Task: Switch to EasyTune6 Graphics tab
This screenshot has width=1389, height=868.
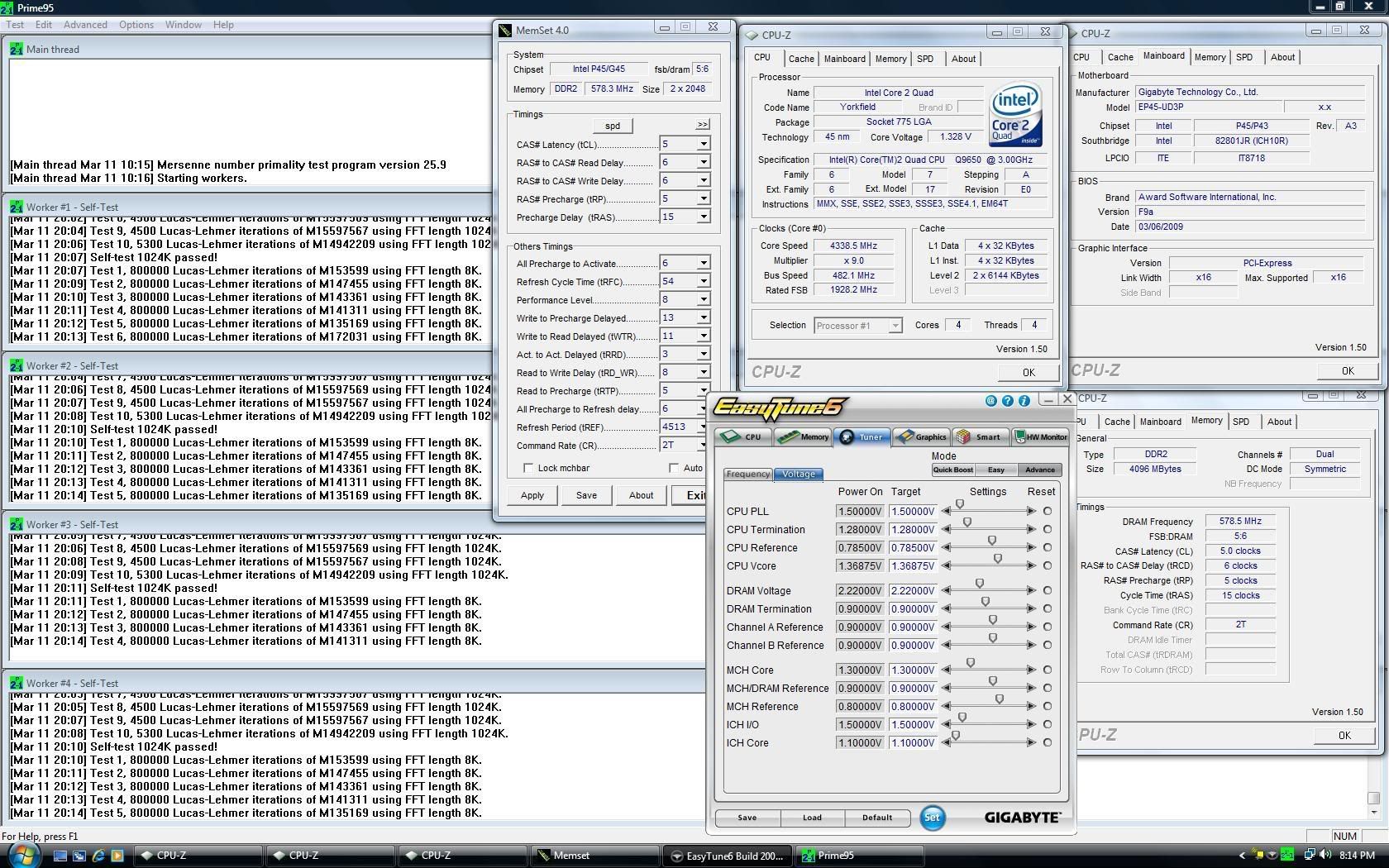Action: (x=922, y=436)
